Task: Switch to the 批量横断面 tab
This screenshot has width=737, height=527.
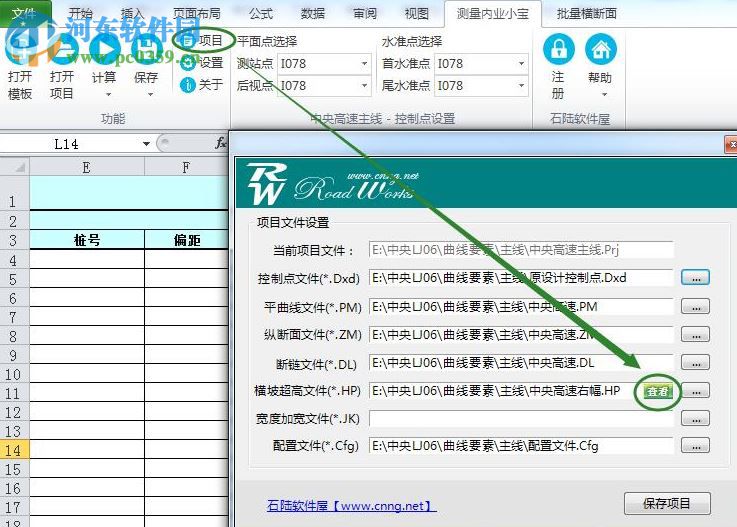Action: (587, 14)
